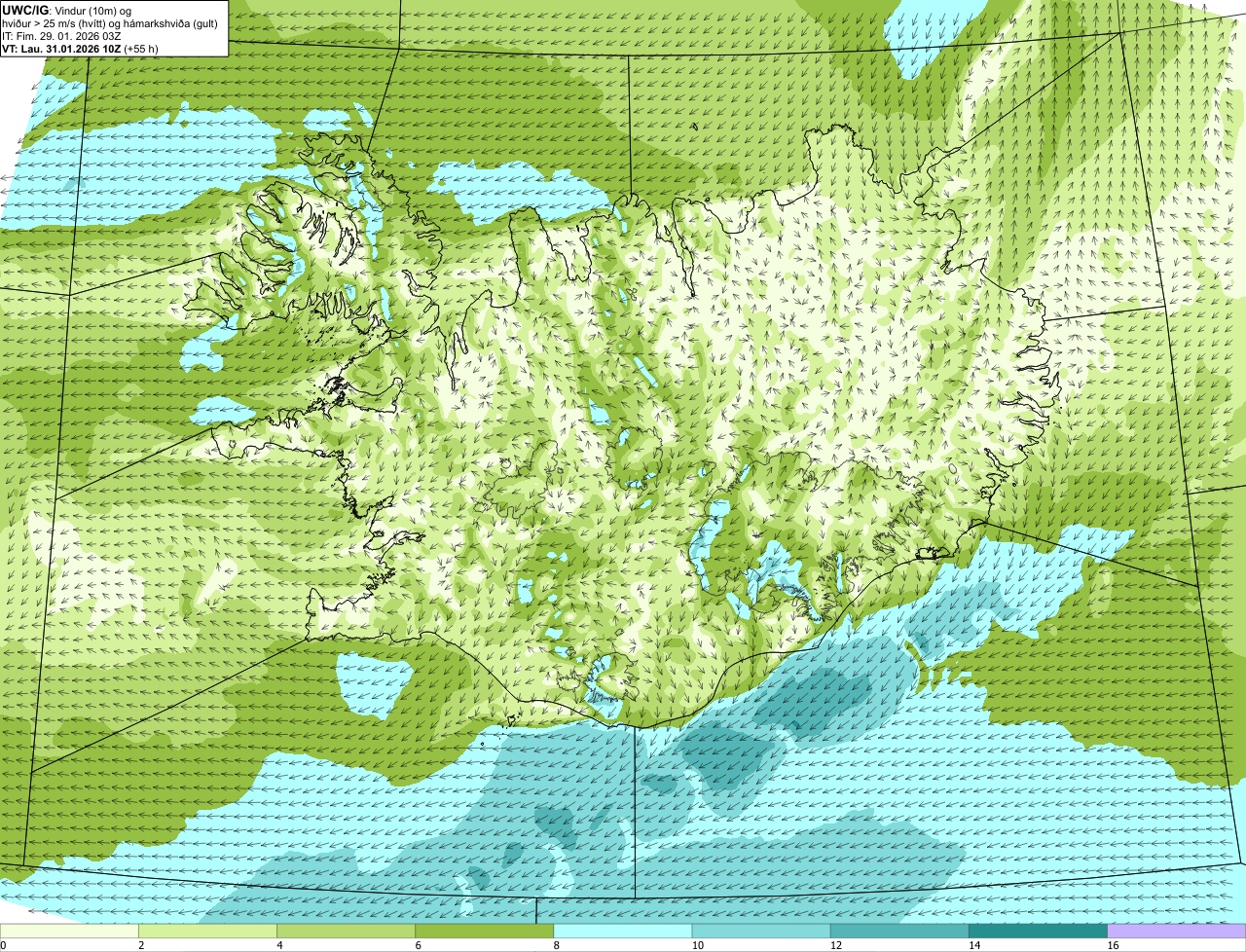The height and width of the screenshot is (952, 1246).
Task: Click the legend scale label "8"
Action: 556,945
